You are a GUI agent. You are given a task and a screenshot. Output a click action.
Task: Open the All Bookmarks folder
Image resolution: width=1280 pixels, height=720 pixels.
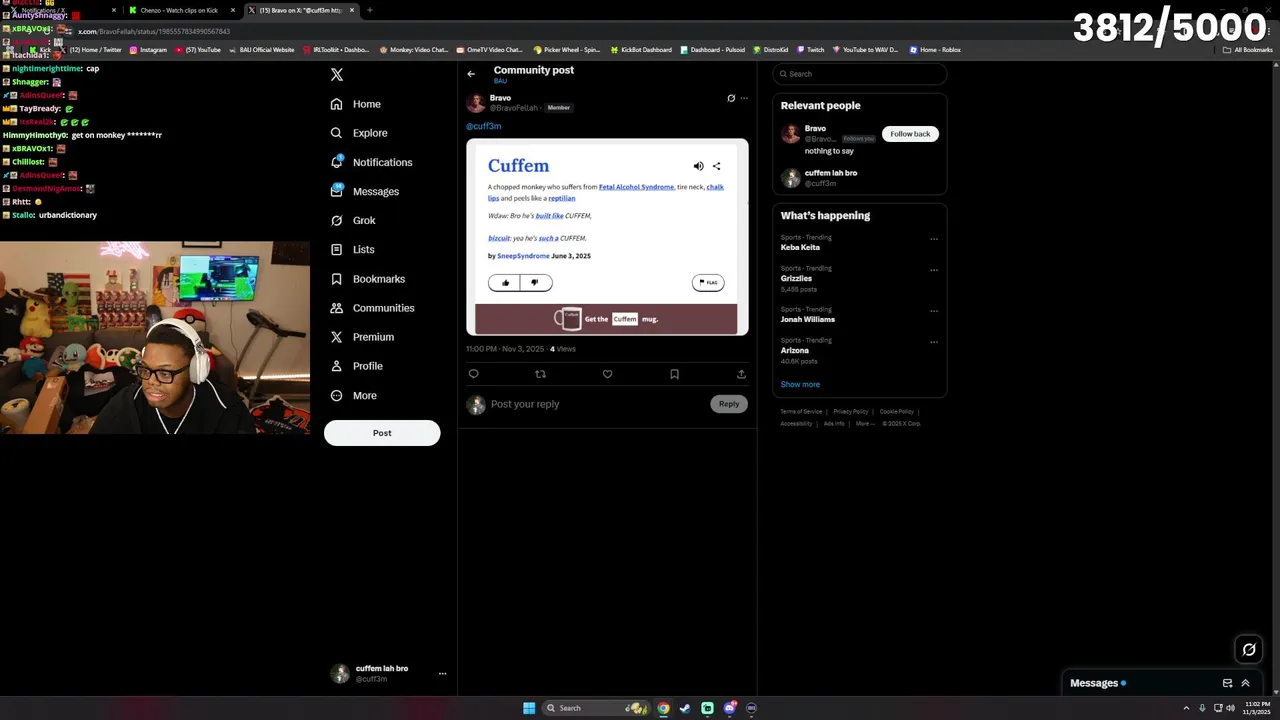tap(1248, 49)
